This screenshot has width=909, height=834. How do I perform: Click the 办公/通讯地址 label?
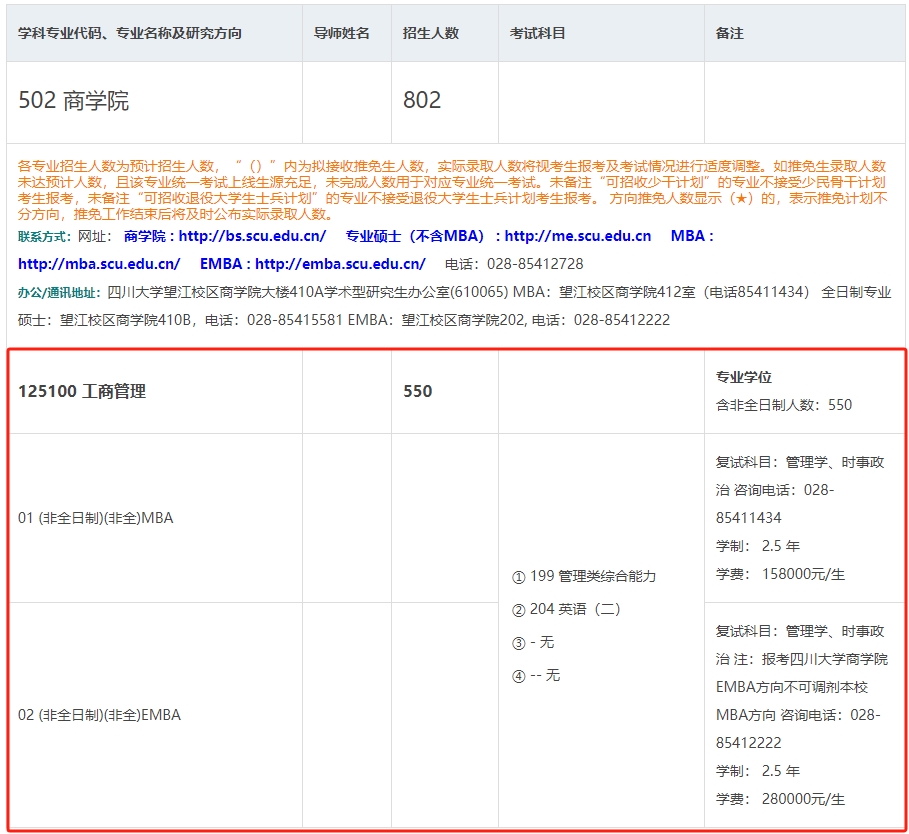(59, 292)
